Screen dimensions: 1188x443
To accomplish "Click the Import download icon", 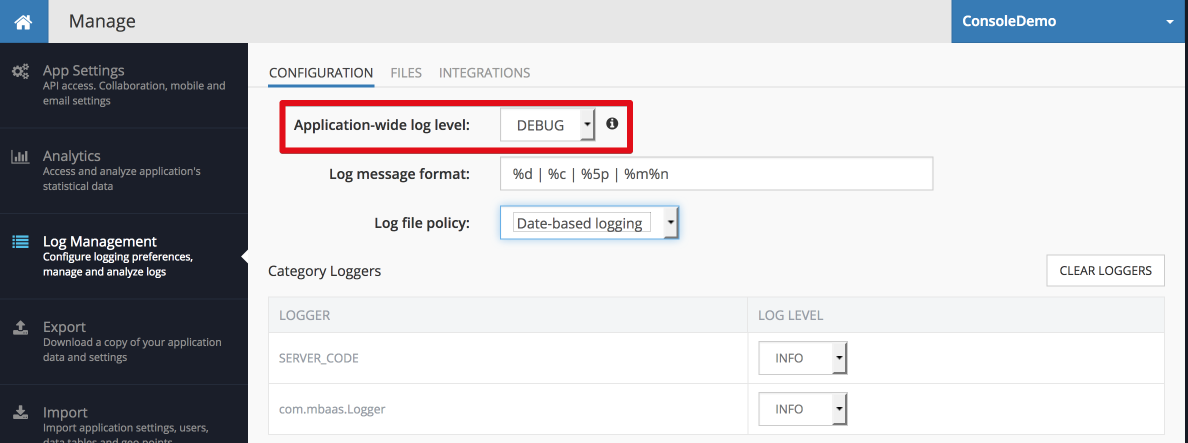I will (21, 413).
